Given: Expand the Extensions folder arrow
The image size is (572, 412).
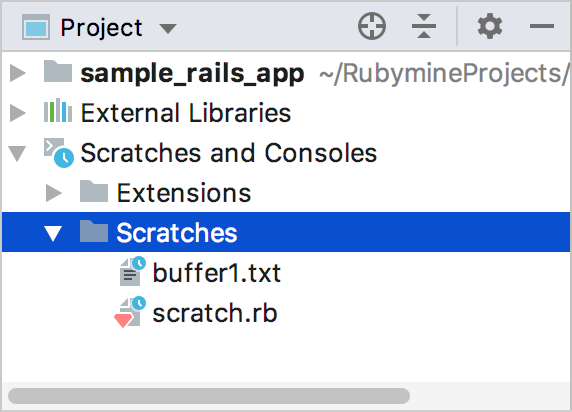Looking at the screenshot, I should (x=54, y=193).
